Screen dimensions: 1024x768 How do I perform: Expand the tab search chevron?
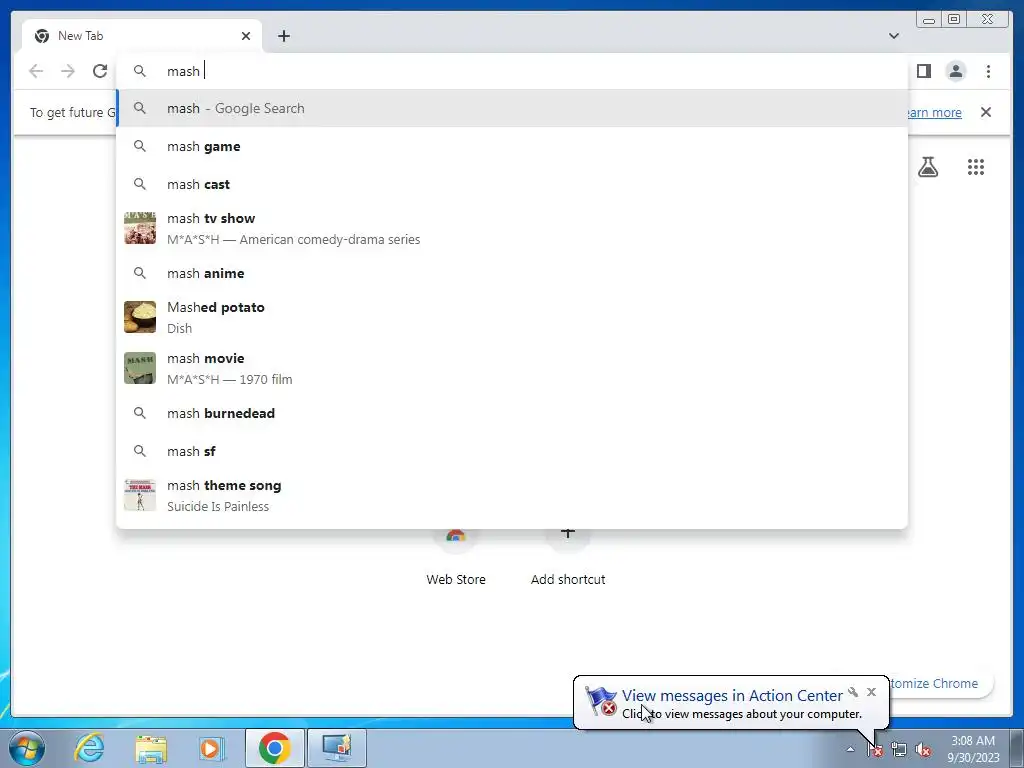893,36
